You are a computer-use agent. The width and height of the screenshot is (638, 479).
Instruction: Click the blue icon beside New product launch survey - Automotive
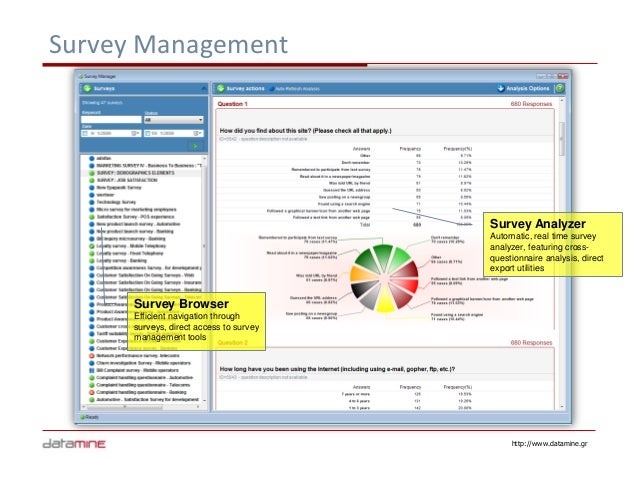coord(92,224)
